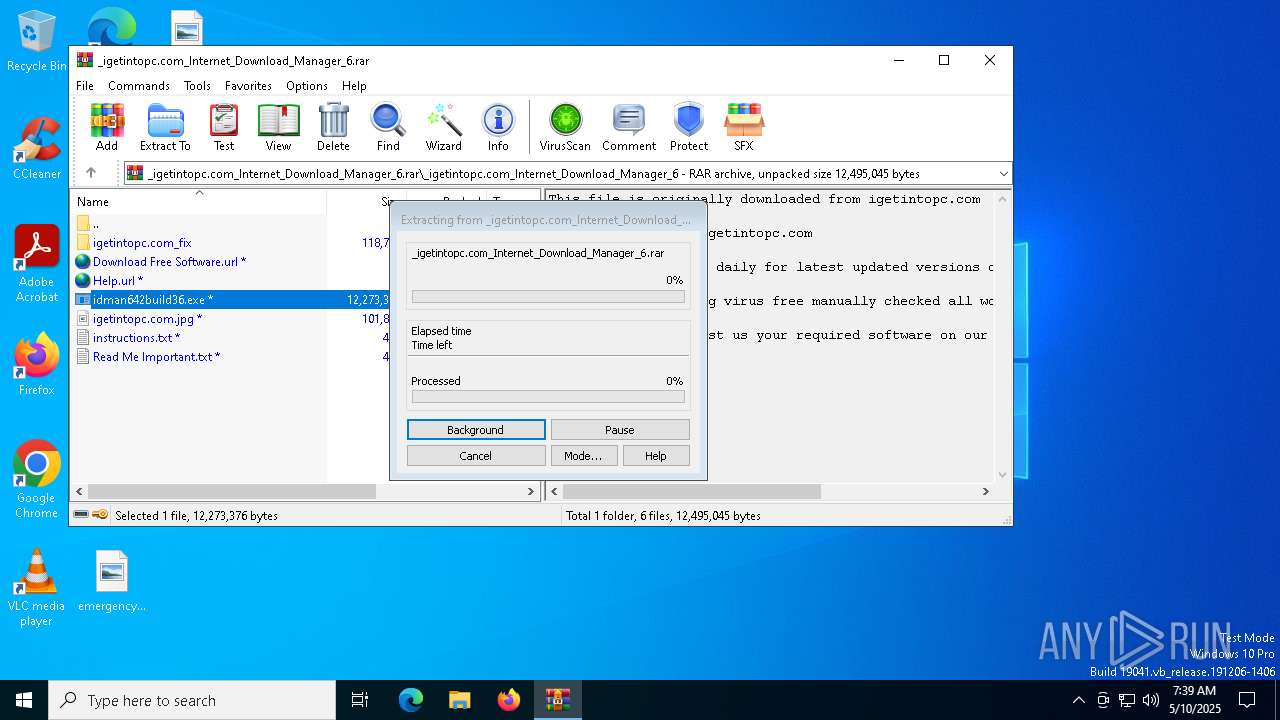Open the Tools menu
Viewport: 1280px width, 720px height.
197,86
